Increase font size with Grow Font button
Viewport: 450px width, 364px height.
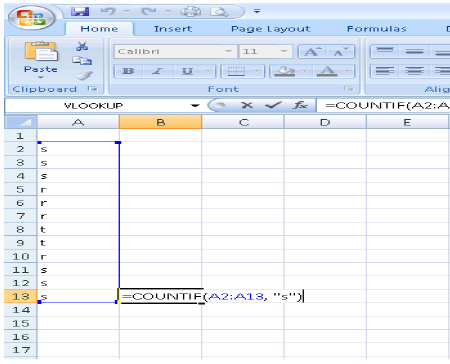click(312, 52)
